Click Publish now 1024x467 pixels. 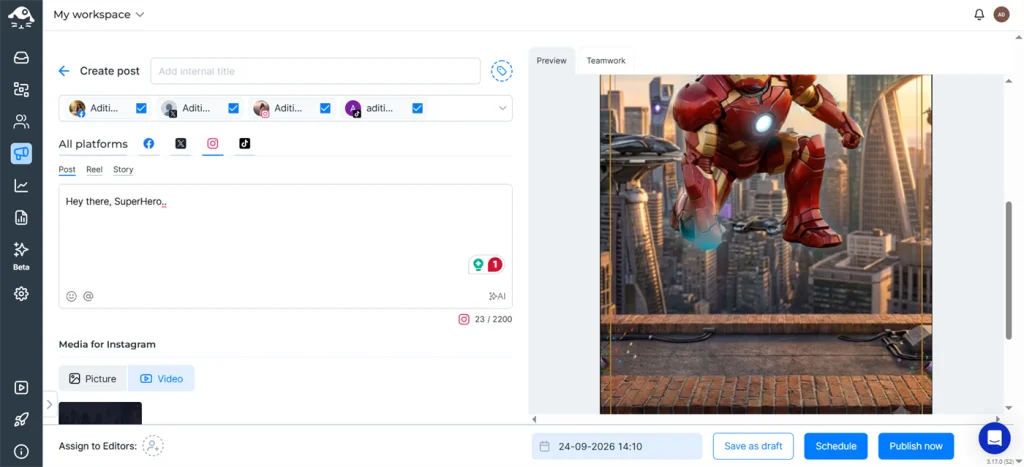click(916, 446)
